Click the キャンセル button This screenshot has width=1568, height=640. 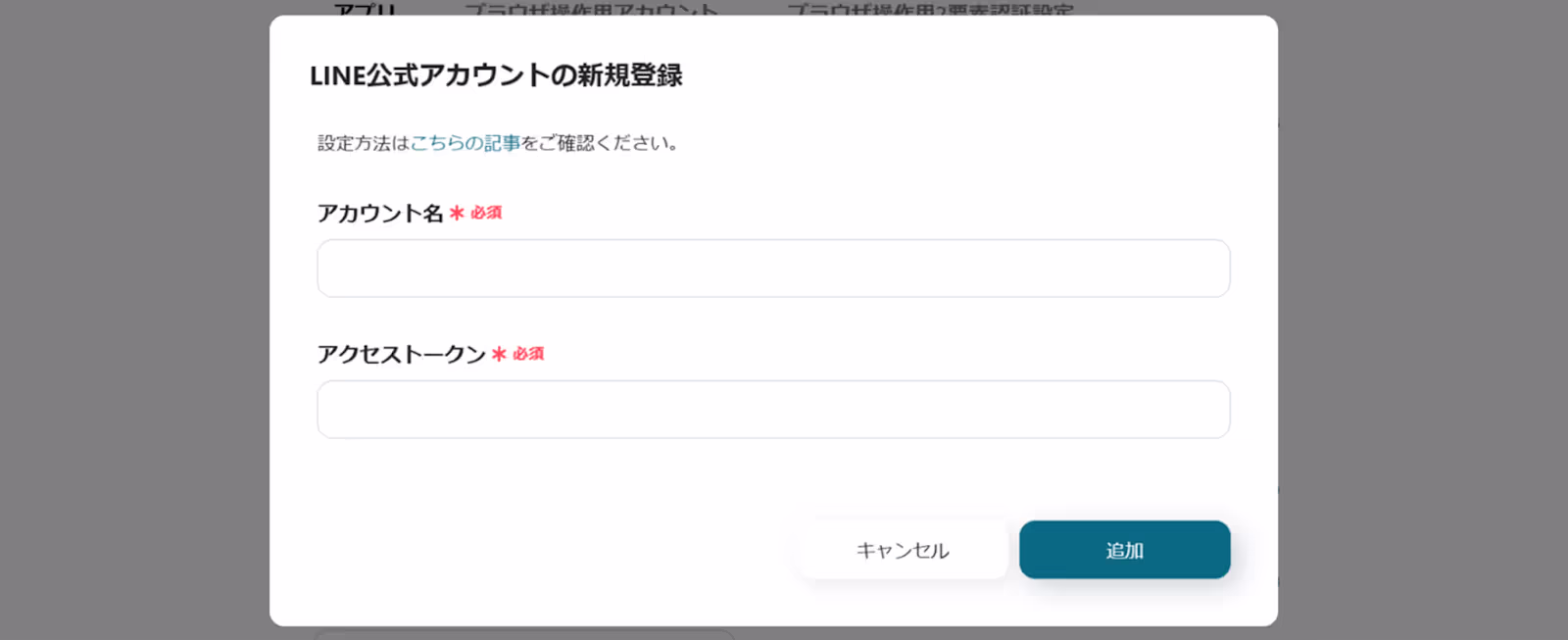click(x=903, y=550)
